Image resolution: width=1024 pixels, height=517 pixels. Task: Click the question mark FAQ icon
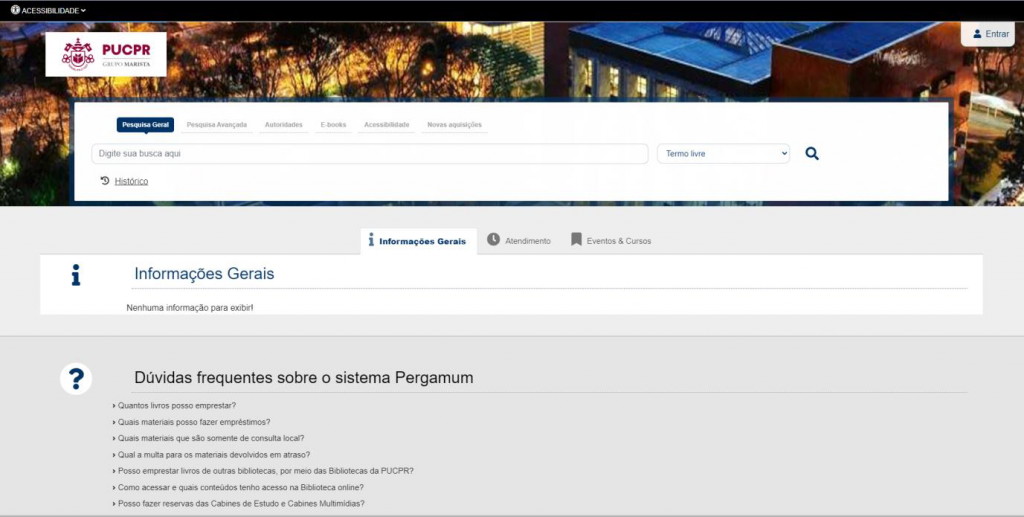(76, 379)
